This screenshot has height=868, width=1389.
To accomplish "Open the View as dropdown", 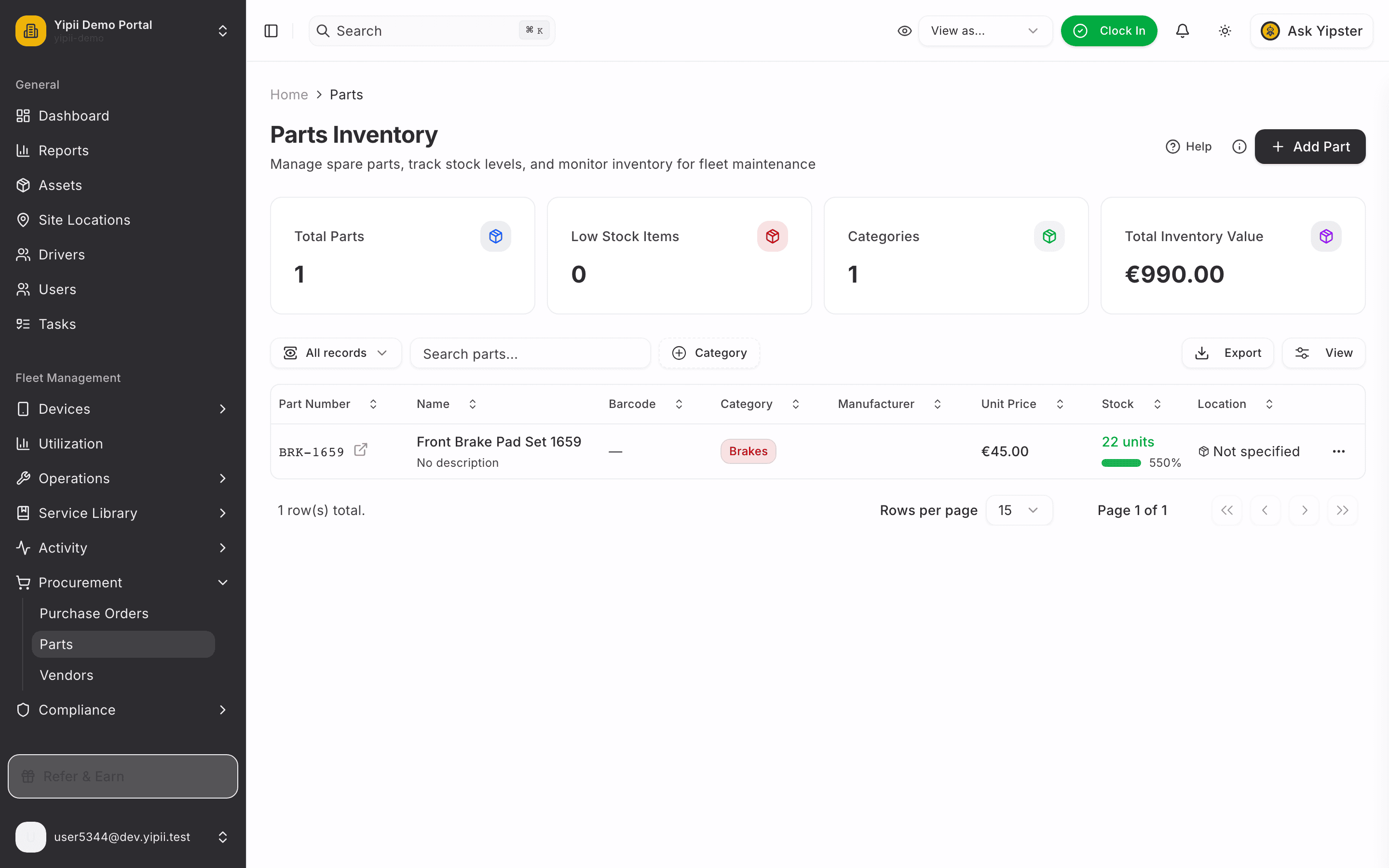I will (x=985, y=31).
